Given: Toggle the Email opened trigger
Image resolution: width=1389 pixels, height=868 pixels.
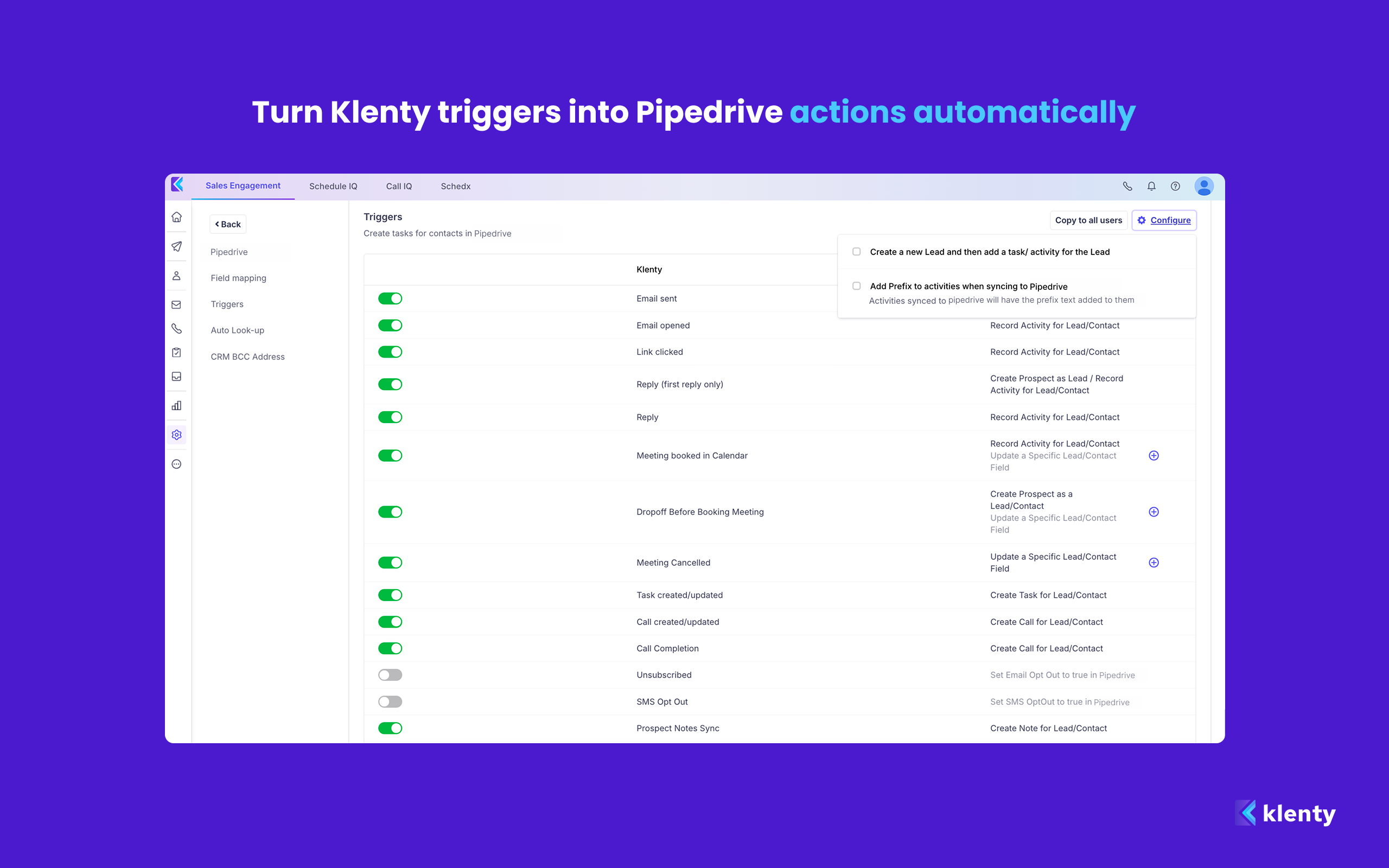Looking at the screenshot, I should 390,325.
